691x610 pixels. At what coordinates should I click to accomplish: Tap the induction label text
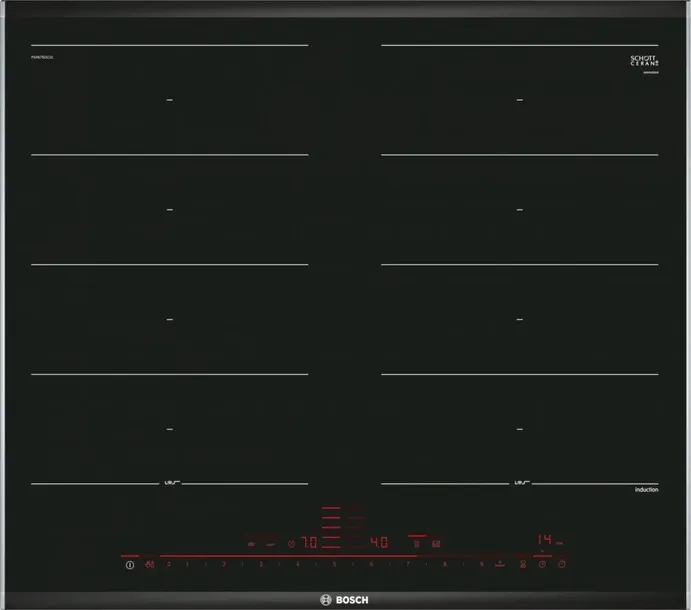(646, 489)
